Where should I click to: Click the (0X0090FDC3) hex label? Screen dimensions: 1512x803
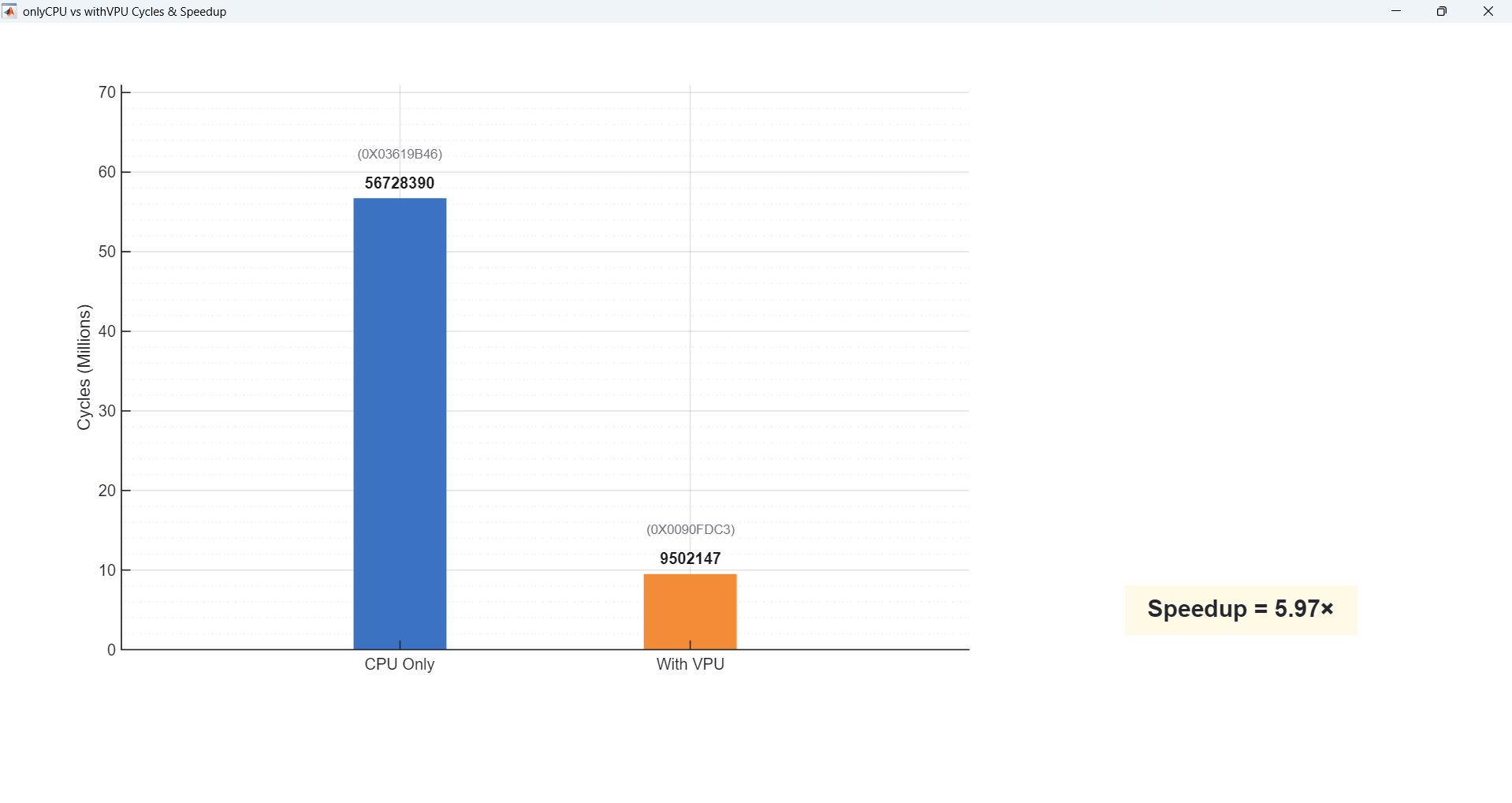tap(690, 529)
